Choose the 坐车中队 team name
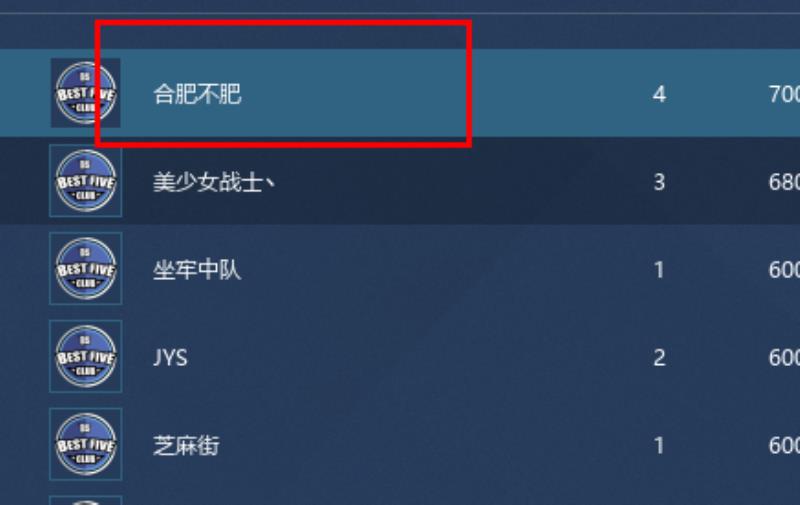Screen dimensions: 800x505 [x=197, y=269]
